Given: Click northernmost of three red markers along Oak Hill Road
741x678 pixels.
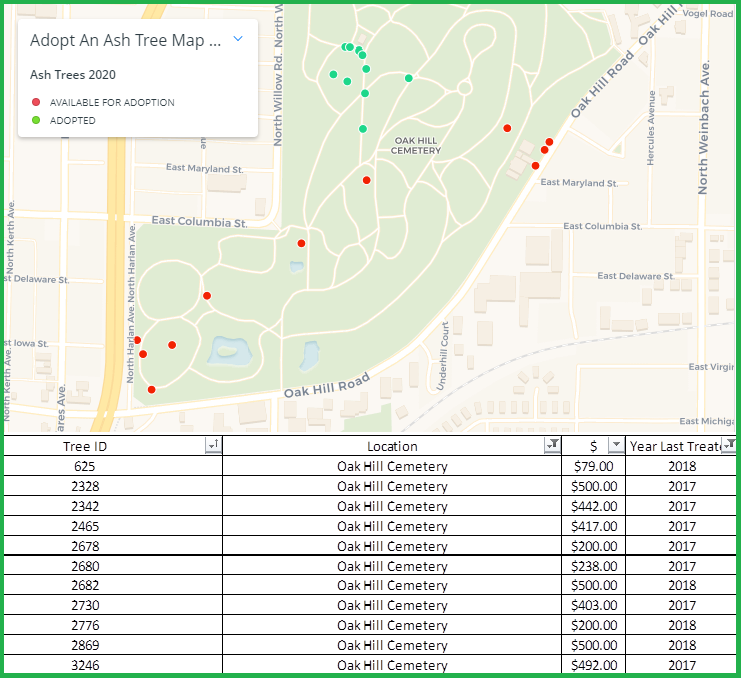Looking at the screenshot, I should [x=549, y=142].
